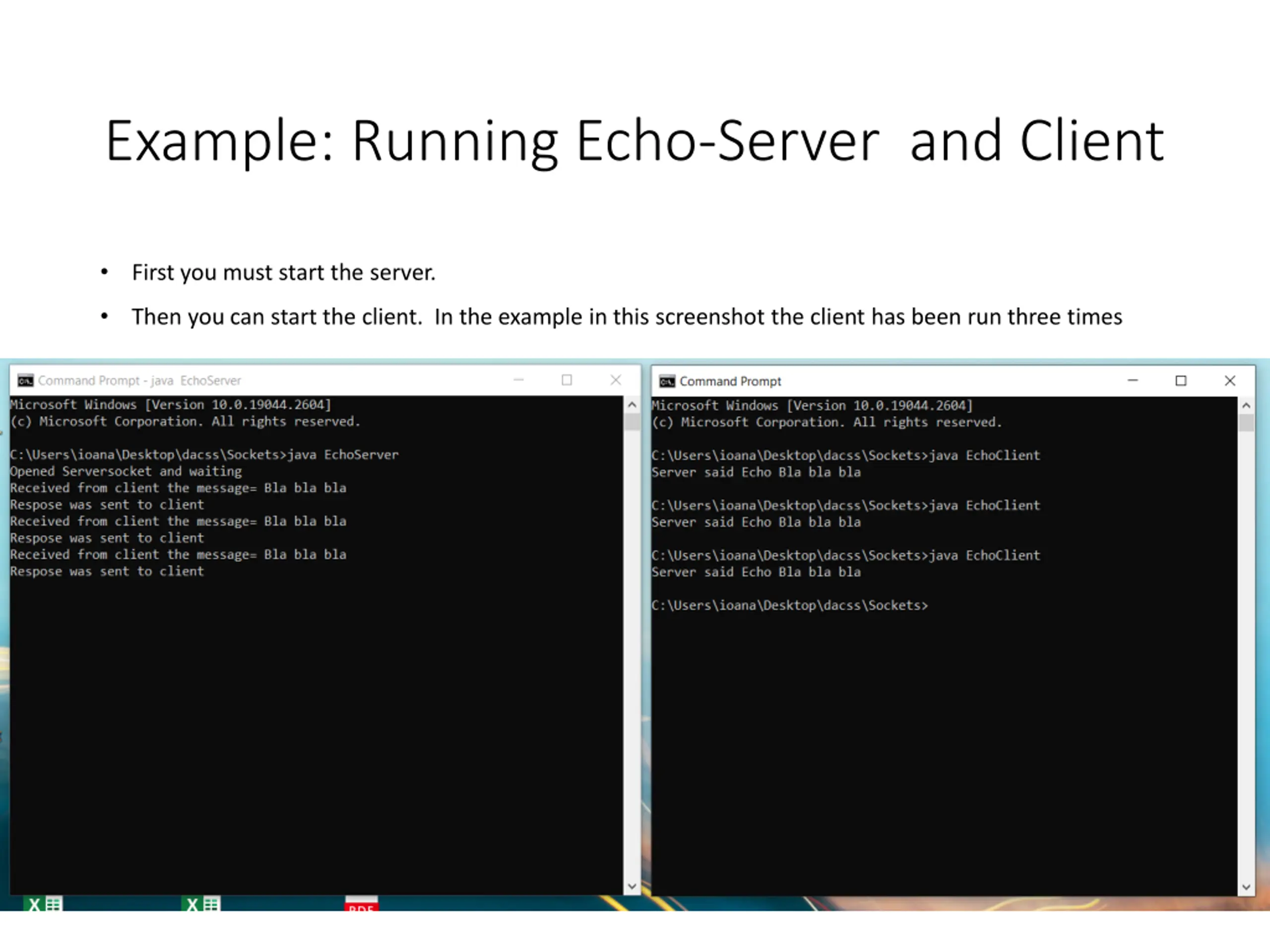Click scrollbar thumb in EchoServer window
This screenshot has width=1270, height=952.
pyautogui.click(x=632, y=422)
